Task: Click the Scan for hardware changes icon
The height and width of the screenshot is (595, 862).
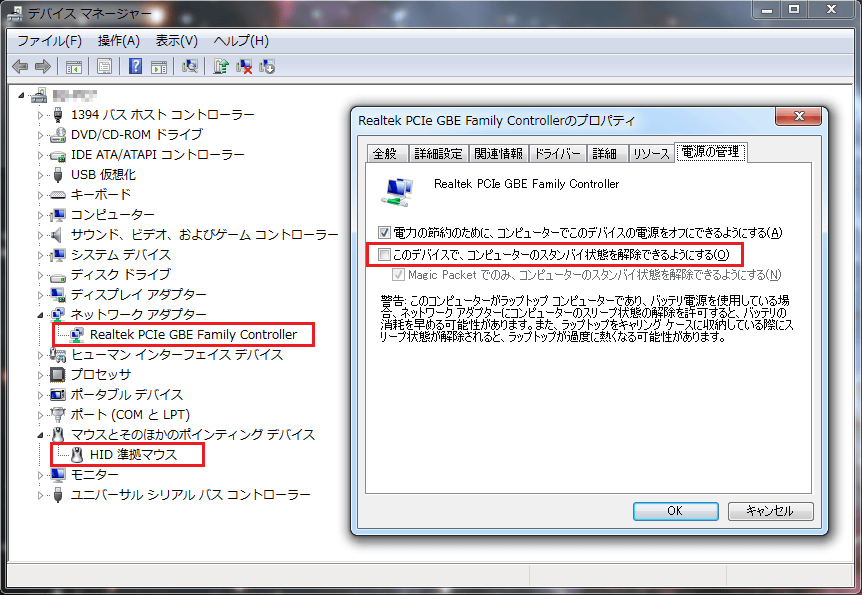Action: 190,67
